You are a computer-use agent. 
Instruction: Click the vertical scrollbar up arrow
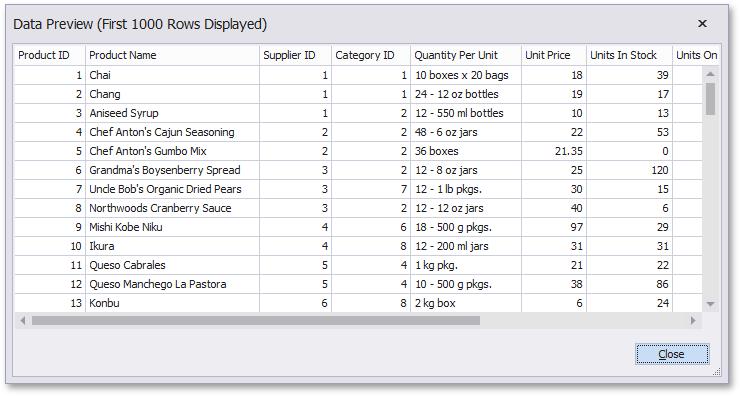coord(710,74)
